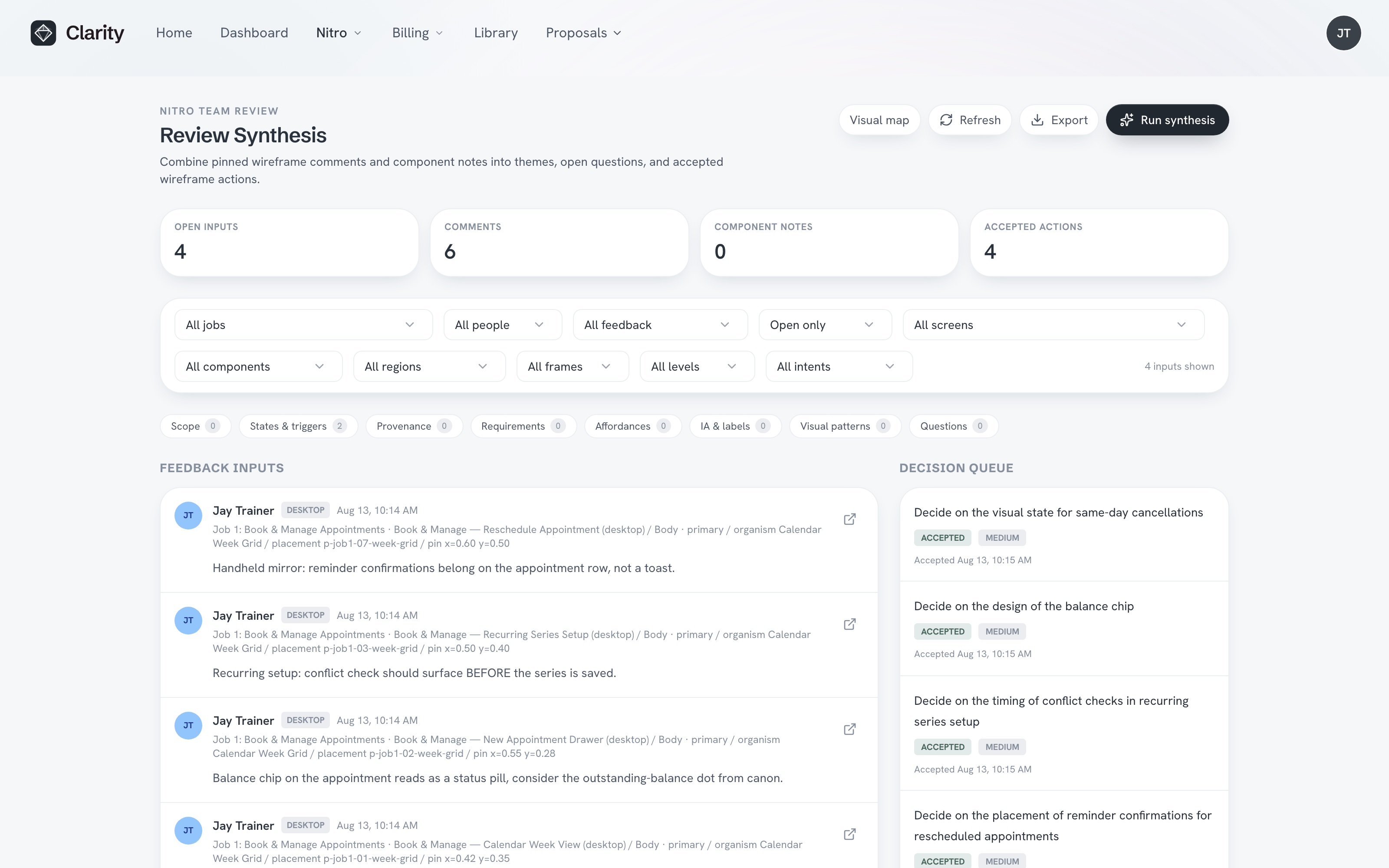Filter by Scope theme chip
The image size is (1389, 868).
195,426
